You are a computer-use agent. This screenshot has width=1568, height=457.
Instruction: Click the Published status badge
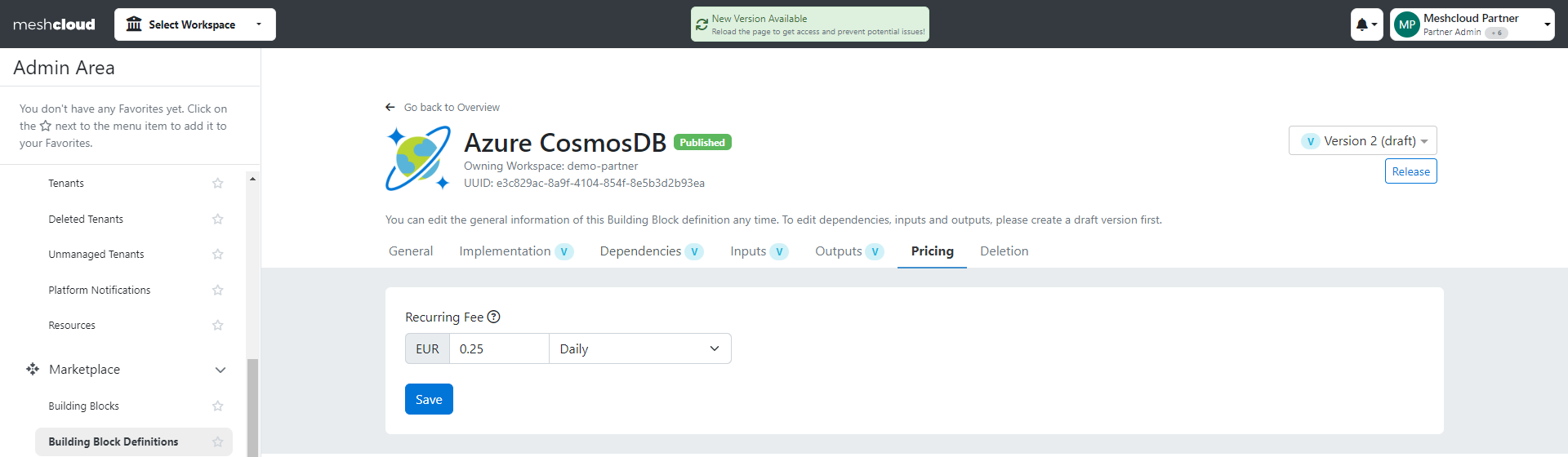(702, 142)
